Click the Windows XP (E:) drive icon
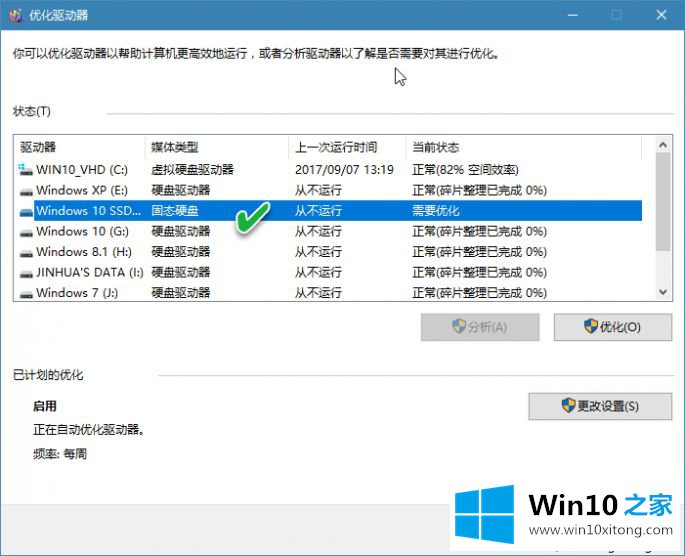 pos(26,191)
